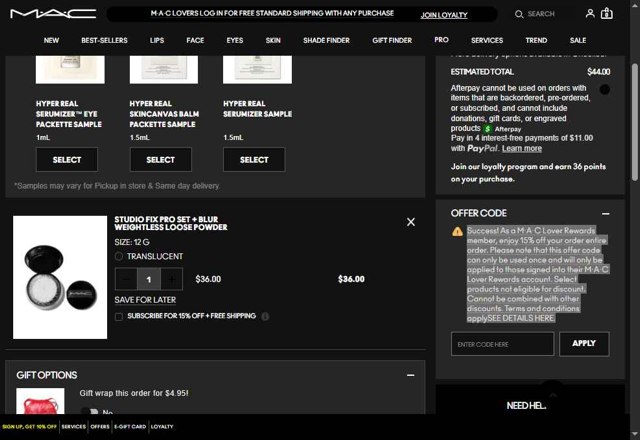This screenshot has width=640, height=440.
Task: Click the Skincanvas Balm sample image
Action: [164, 70]
